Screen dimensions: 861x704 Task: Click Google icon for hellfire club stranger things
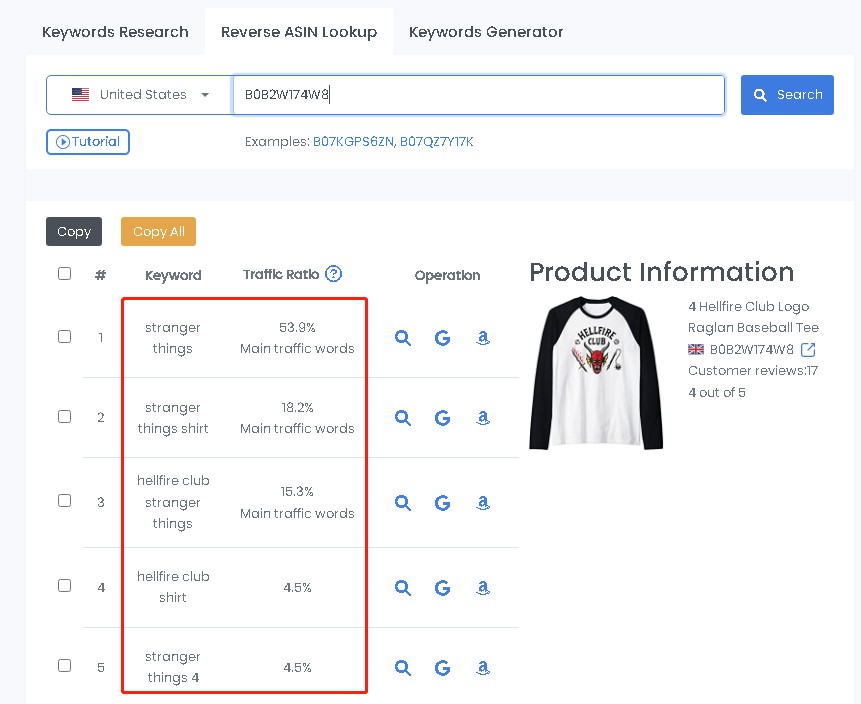(x=442, y=502)
